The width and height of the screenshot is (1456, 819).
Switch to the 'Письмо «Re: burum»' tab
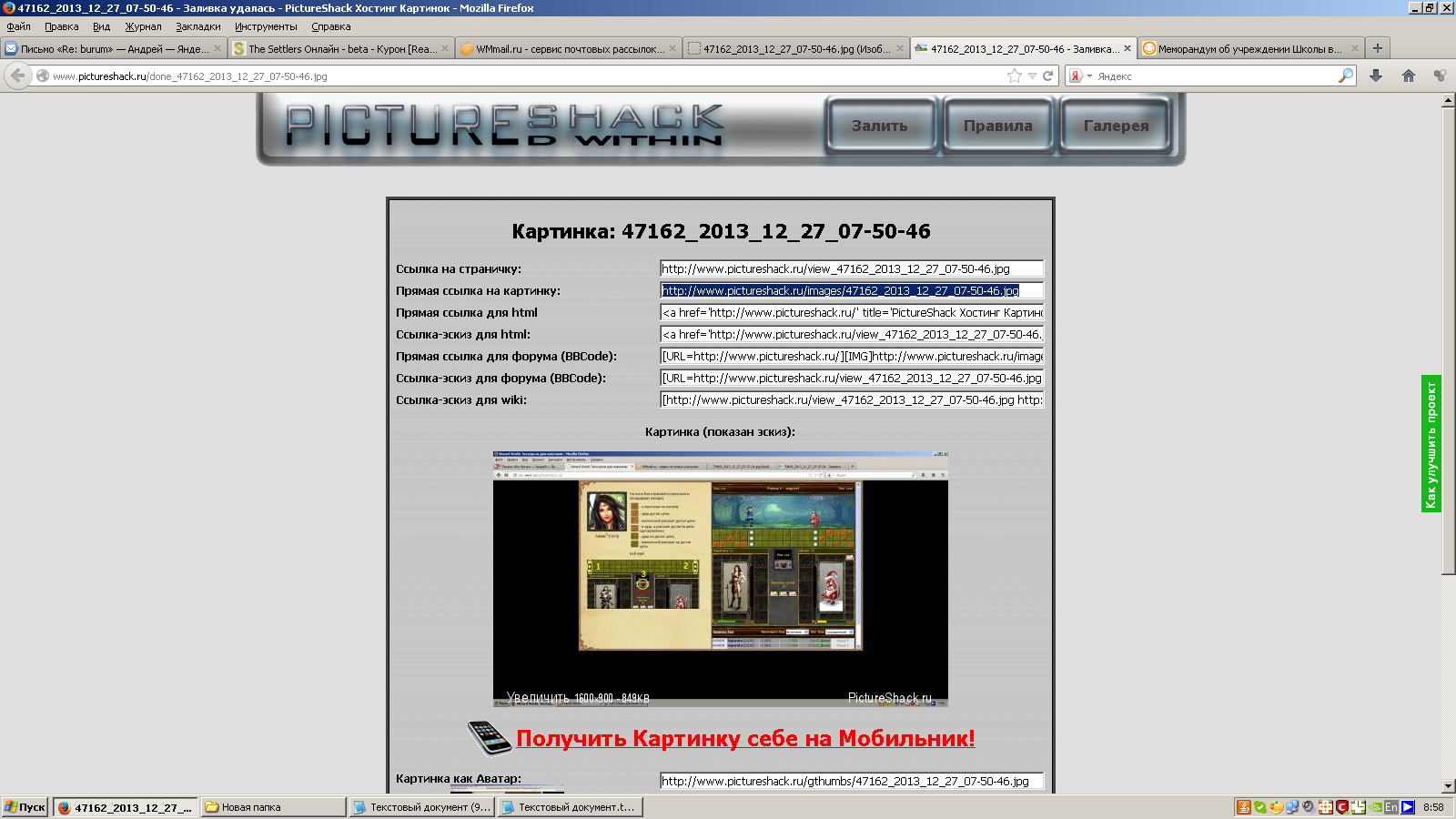tap(113, 48)
